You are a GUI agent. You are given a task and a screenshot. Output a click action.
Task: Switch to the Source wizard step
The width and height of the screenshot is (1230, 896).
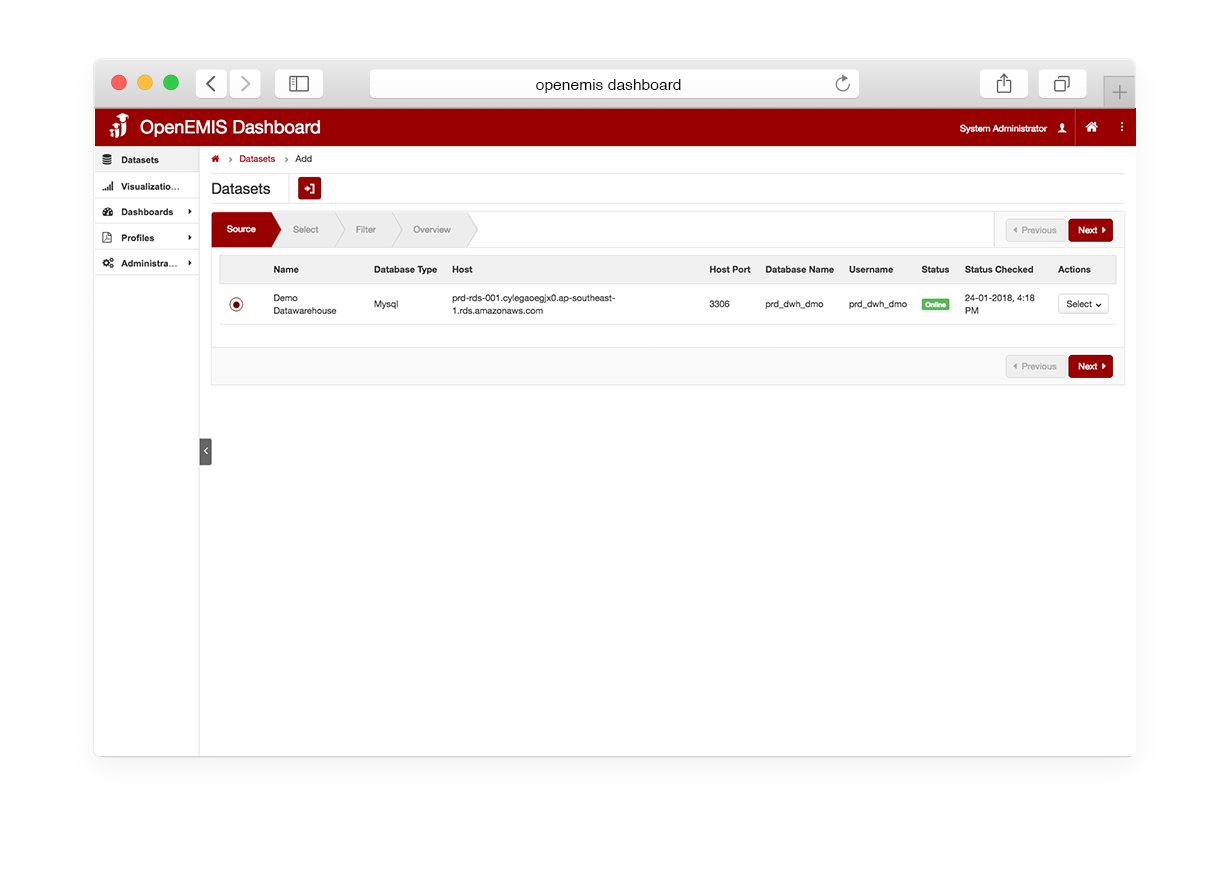point(243,229)
